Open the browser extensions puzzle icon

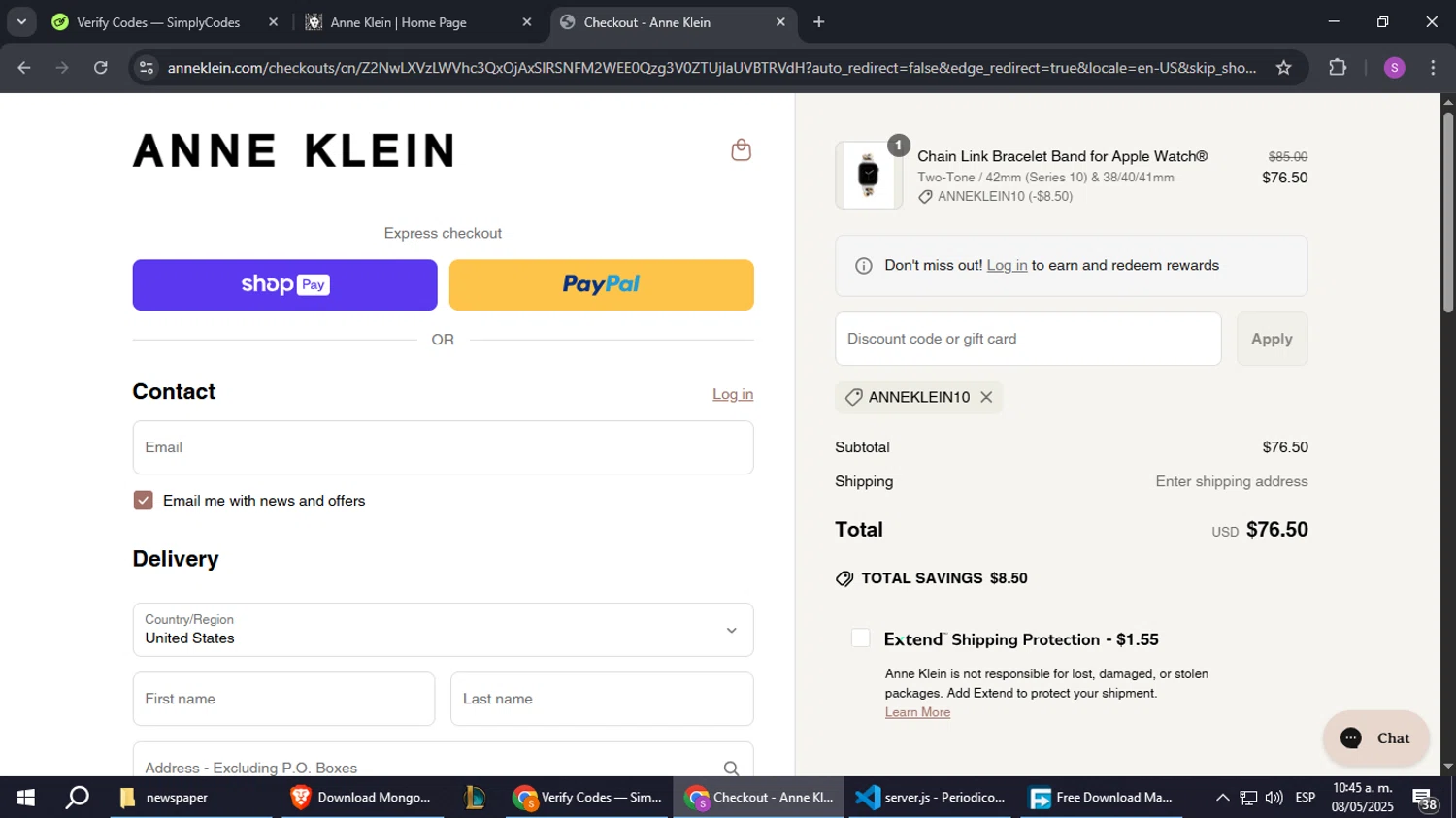[1338, 67]
